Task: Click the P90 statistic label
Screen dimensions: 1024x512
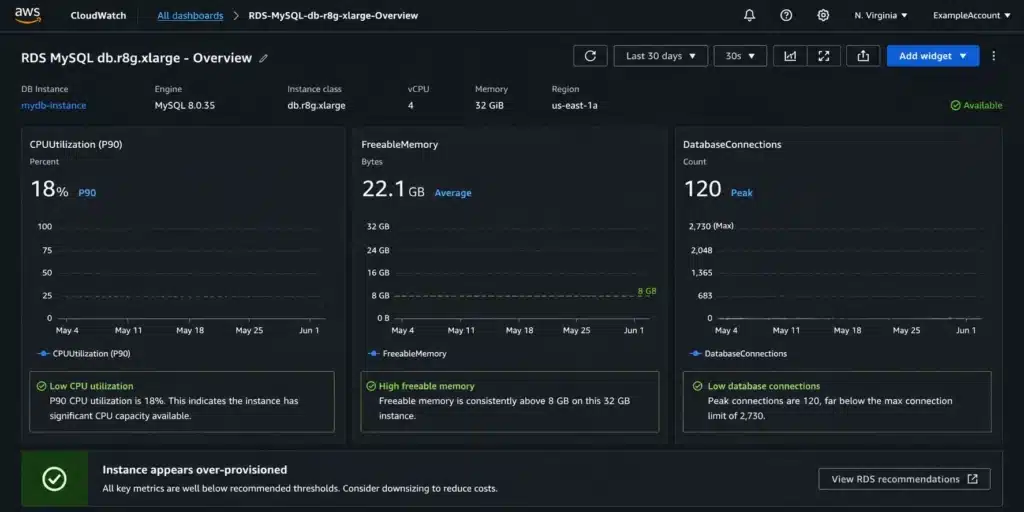Action: click(88, 193)
